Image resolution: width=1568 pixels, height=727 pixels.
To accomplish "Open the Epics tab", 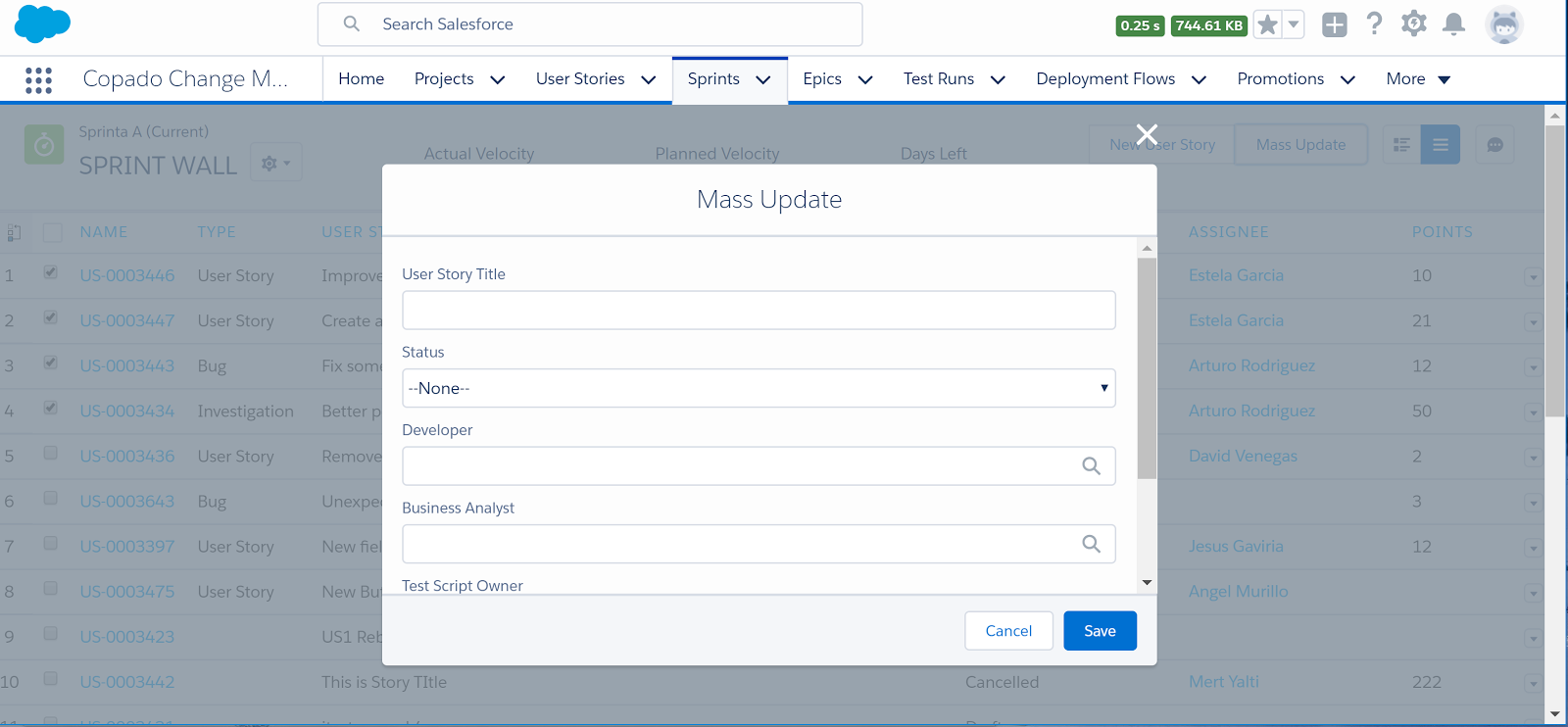I will (x=822, y=78).
